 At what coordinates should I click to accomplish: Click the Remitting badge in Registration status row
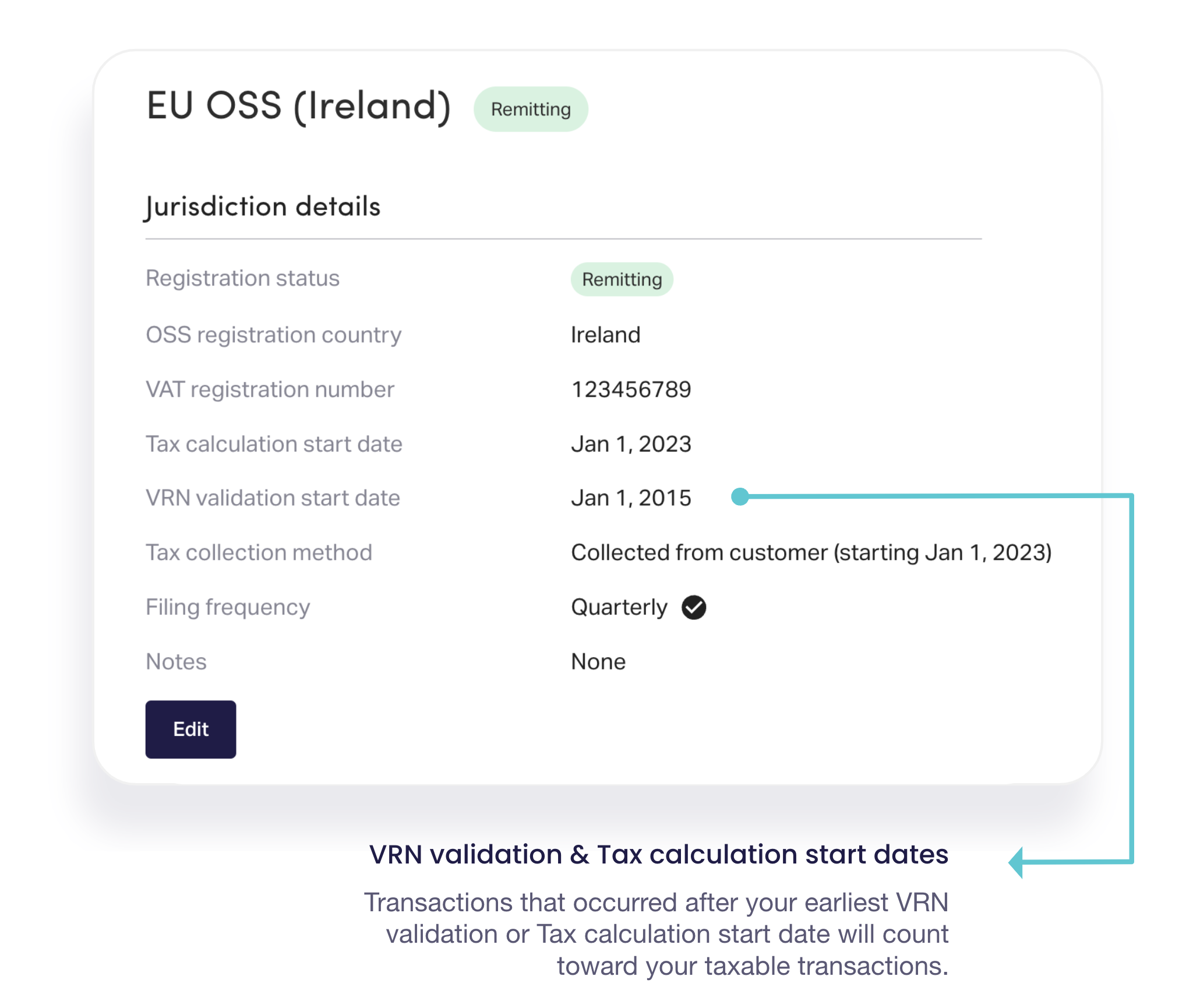click(622, 280)
